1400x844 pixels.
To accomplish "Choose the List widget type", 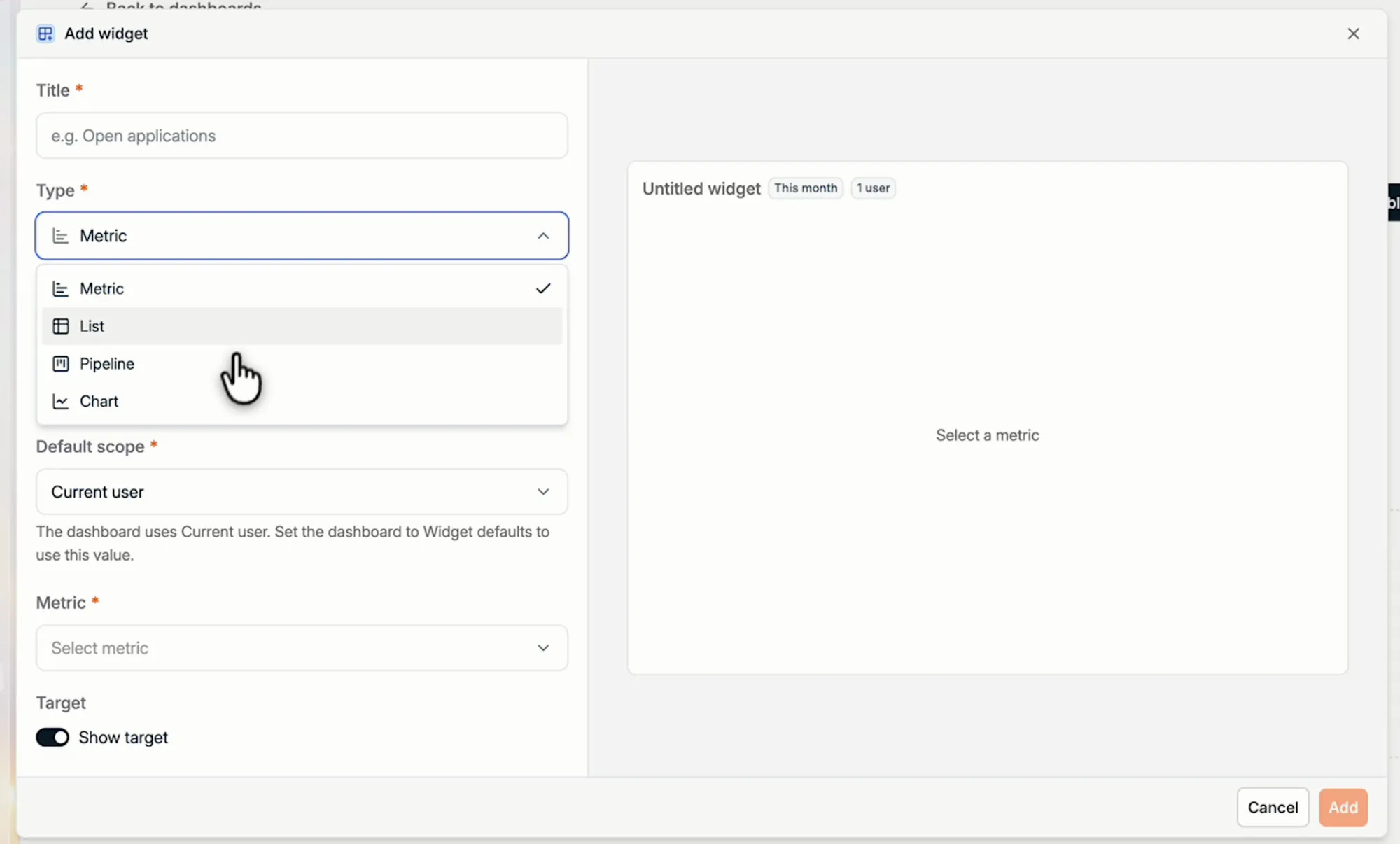I will [x=302, y=326].
